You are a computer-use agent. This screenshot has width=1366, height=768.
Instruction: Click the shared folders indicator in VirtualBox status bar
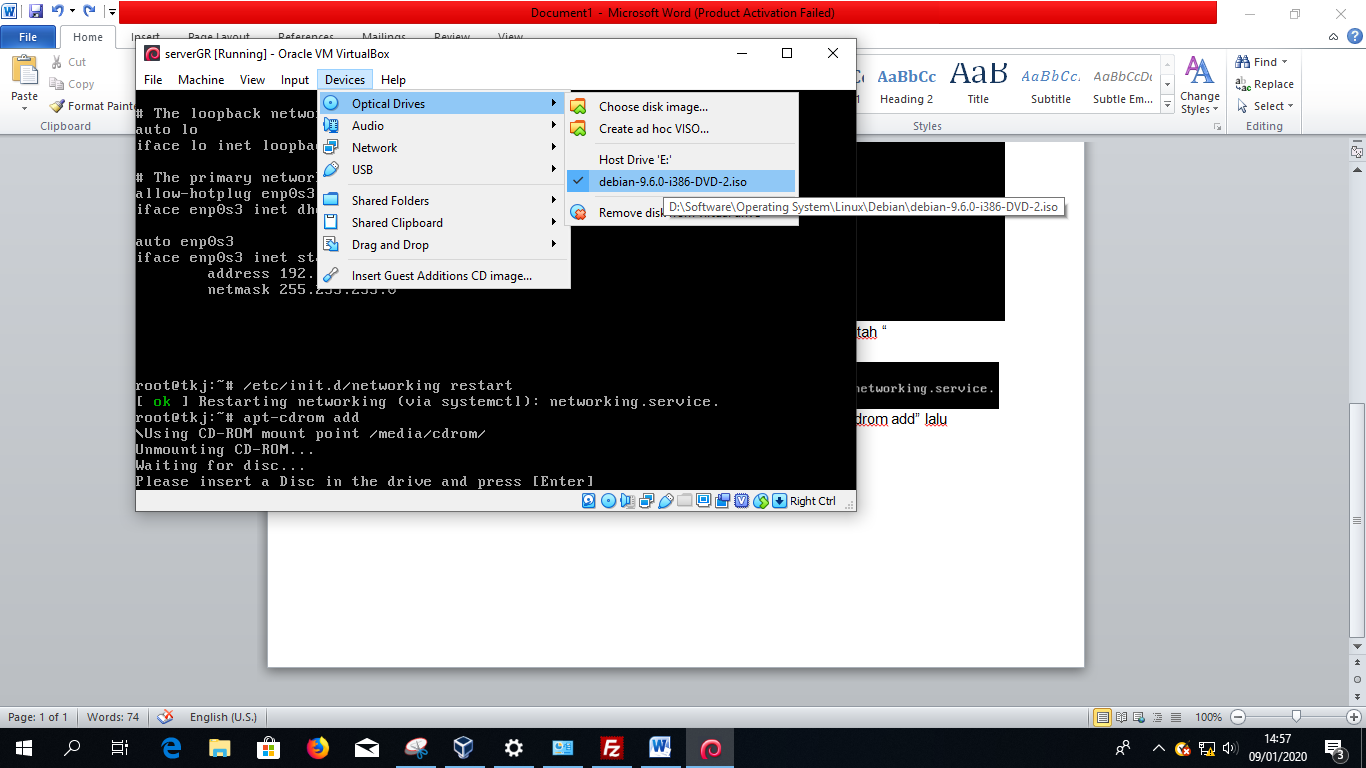(685, 501)
